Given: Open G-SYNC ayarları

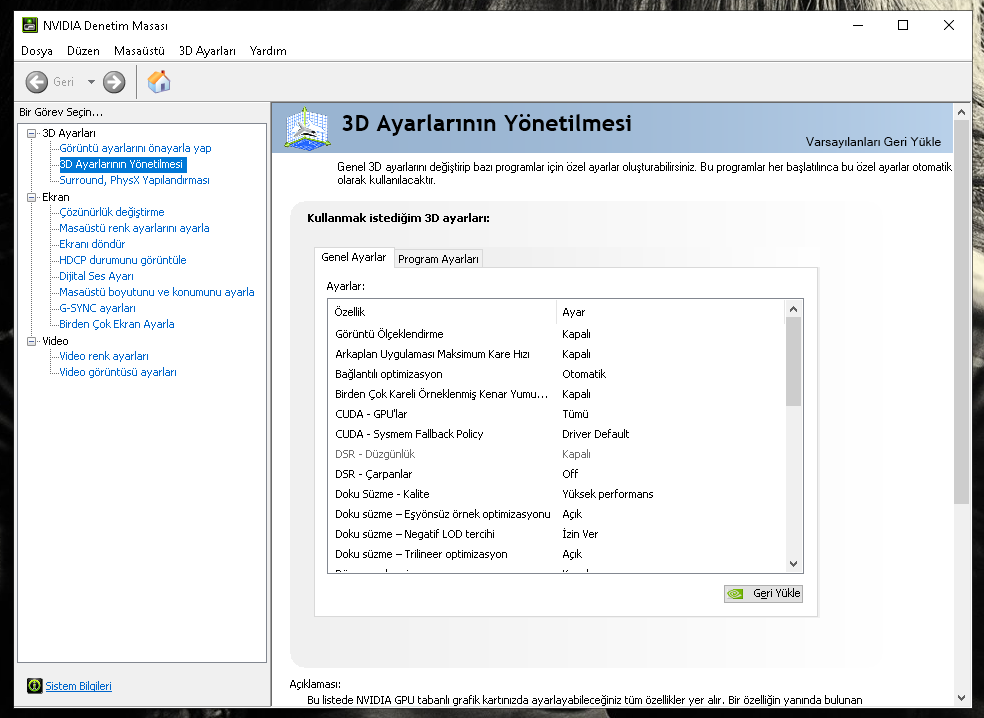Looking at the screenshot, I should pos(97,308).
